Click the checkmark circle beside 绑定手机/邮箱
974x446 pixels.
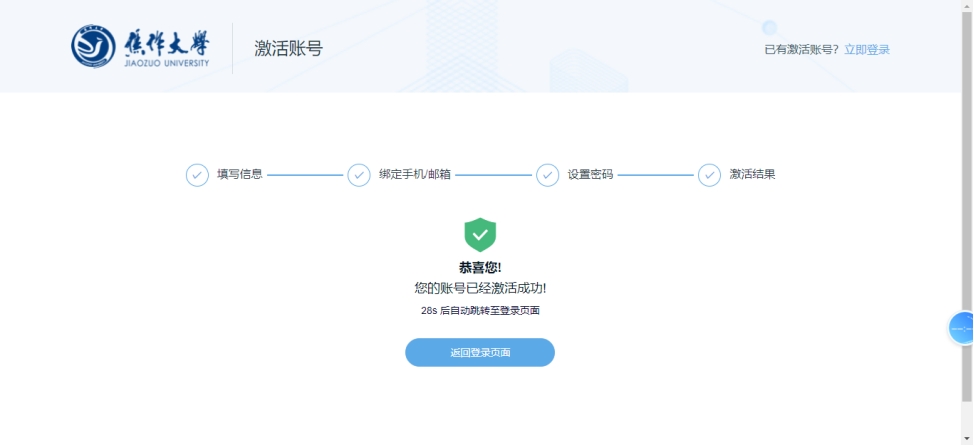point(359,175)
